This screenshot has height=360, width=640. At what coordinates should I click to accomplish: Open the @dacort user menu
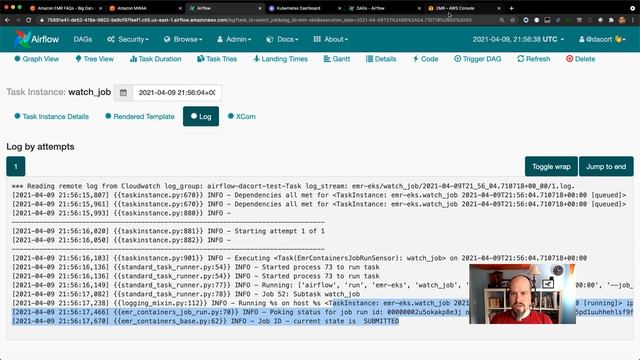[x=602, y=39]
